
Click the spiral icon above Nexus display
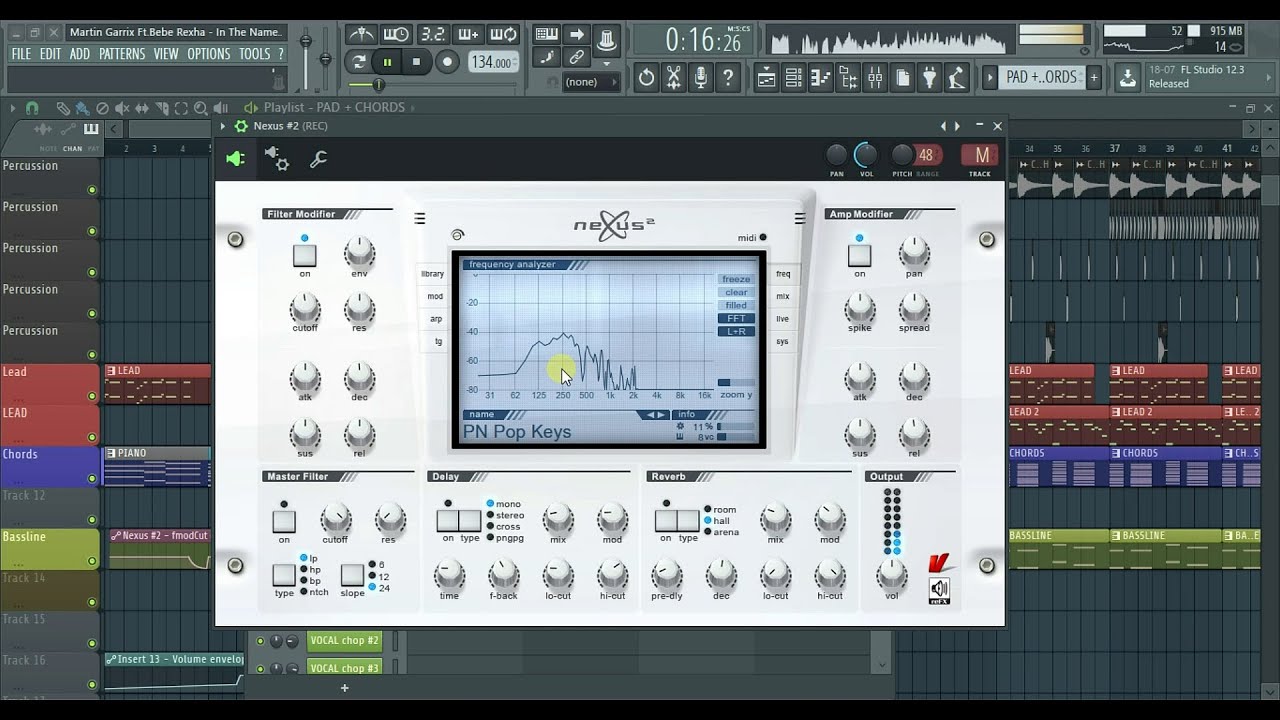[x=458, y=235]
